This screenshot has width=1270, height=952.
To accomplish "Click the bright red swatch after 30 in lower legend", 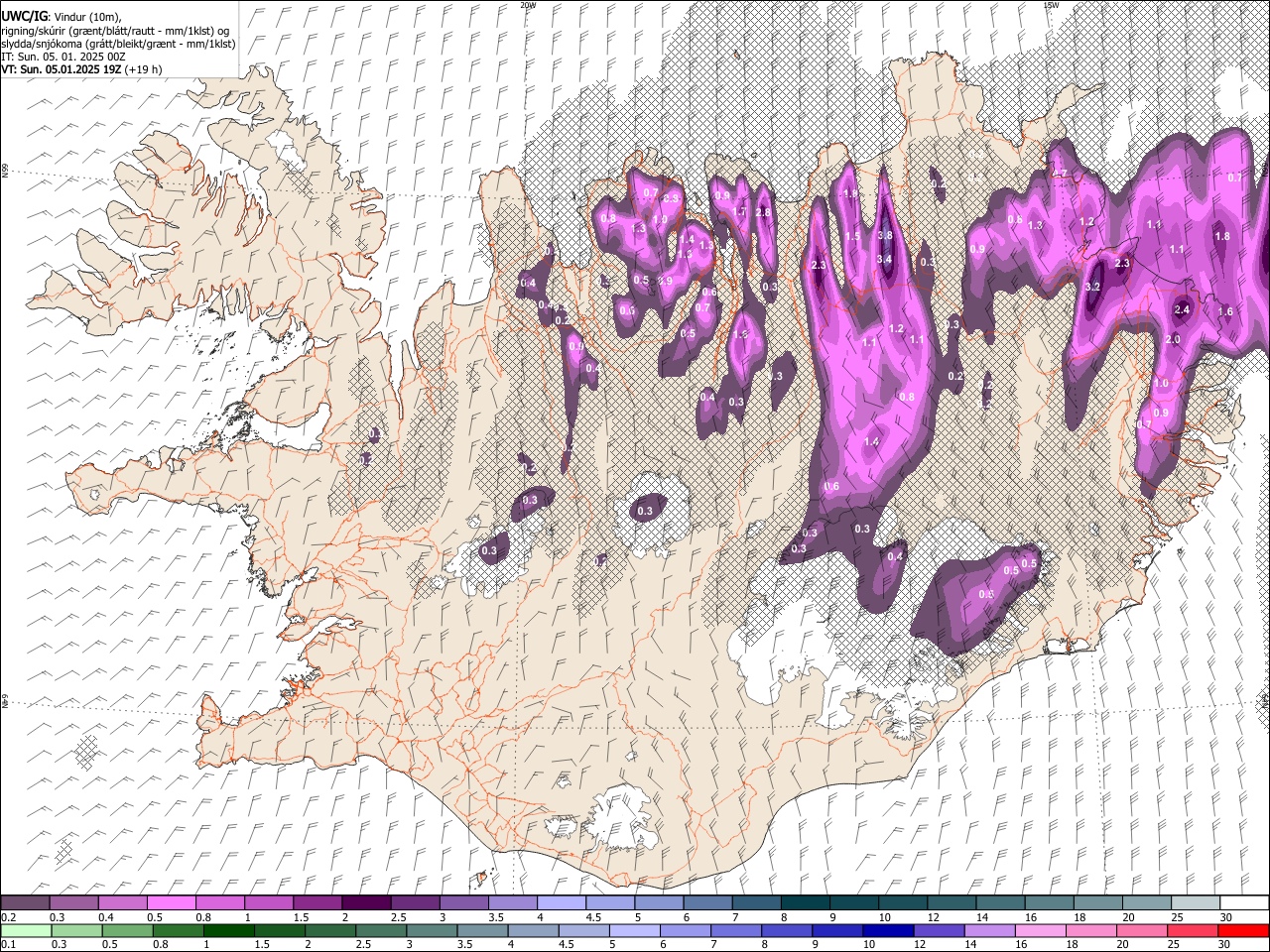I will click(1242, 931).
